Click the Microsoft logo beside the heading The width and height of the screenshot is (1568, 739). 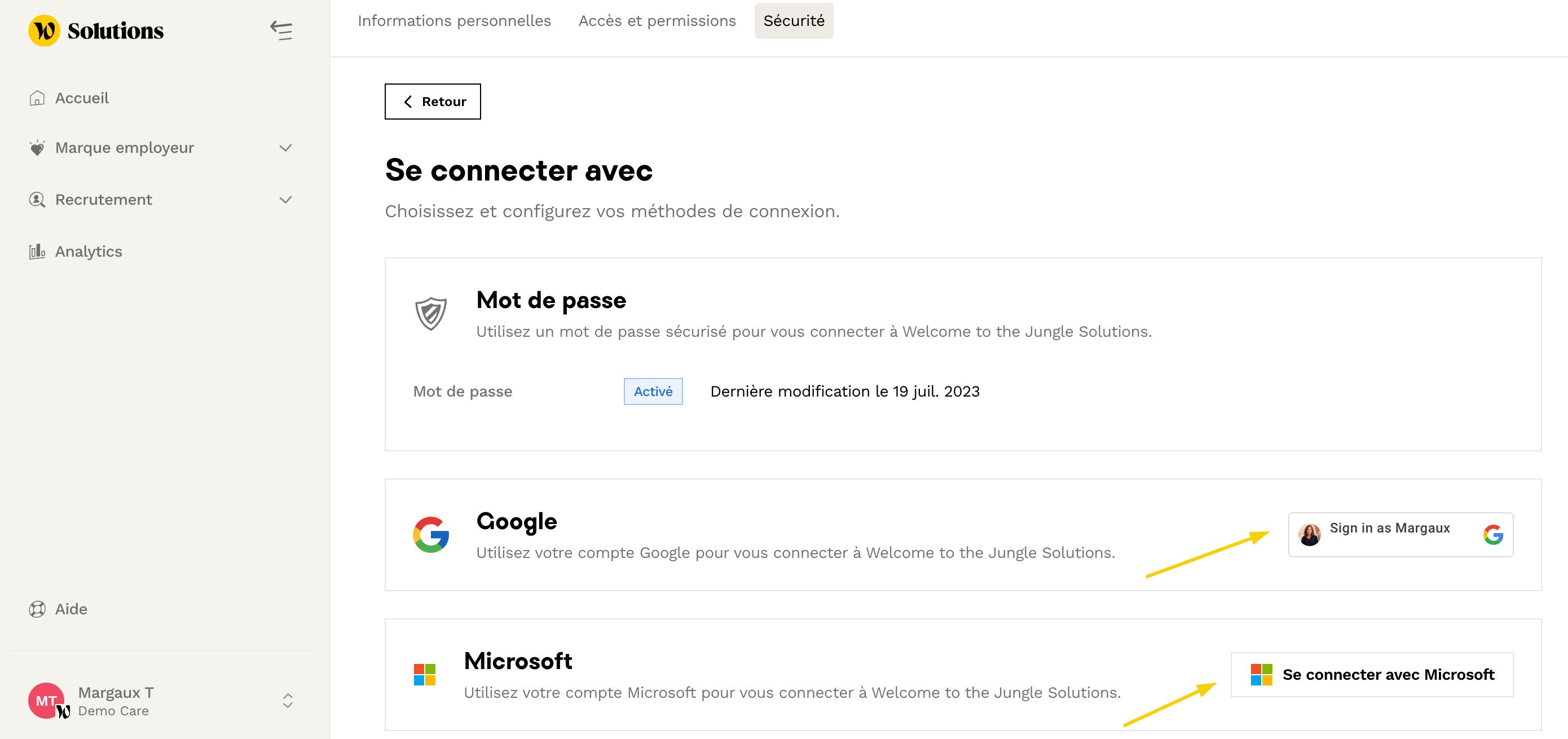(x=424, y=675)
